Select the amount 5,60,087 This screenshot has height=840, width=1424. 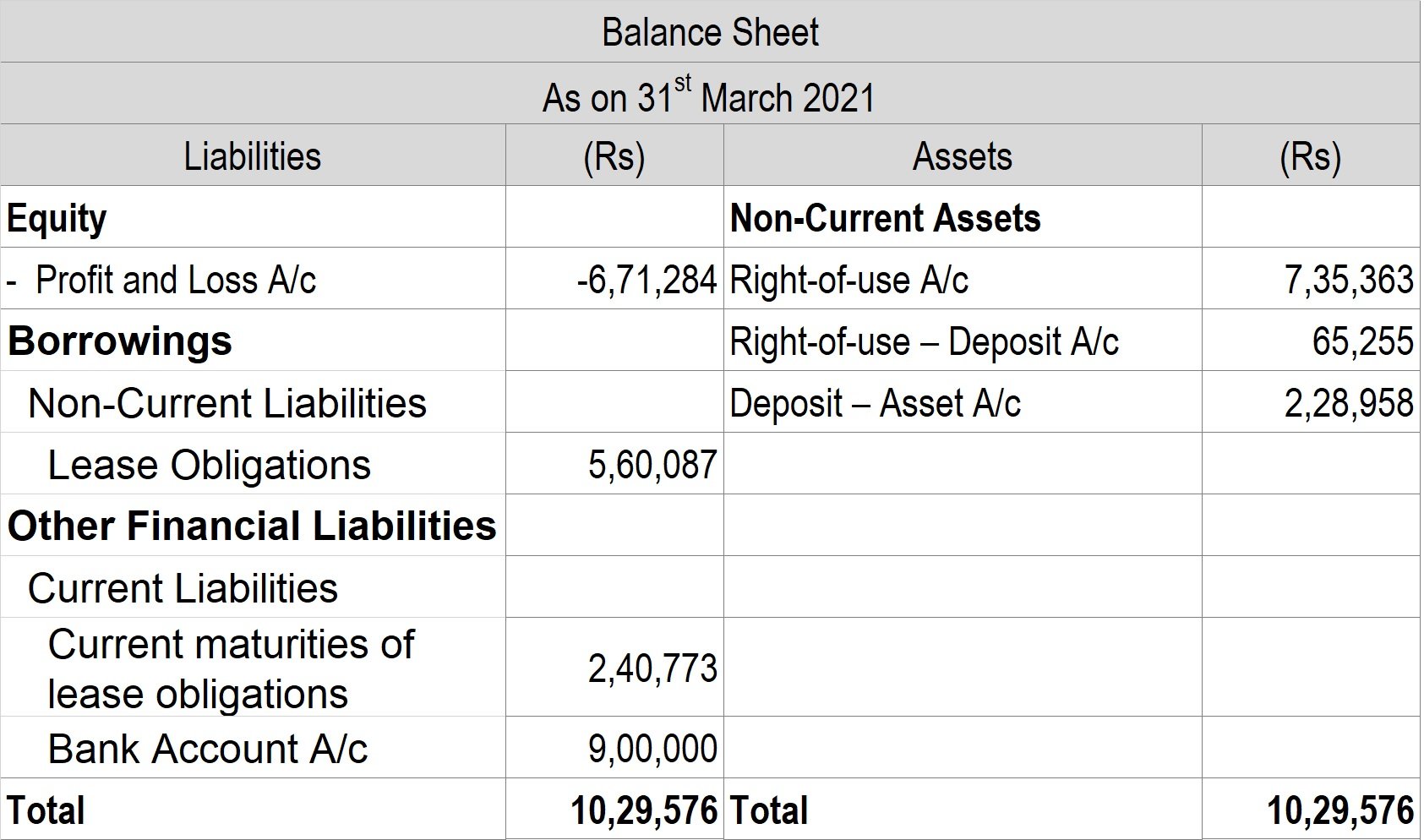click(x=654, y=465)
